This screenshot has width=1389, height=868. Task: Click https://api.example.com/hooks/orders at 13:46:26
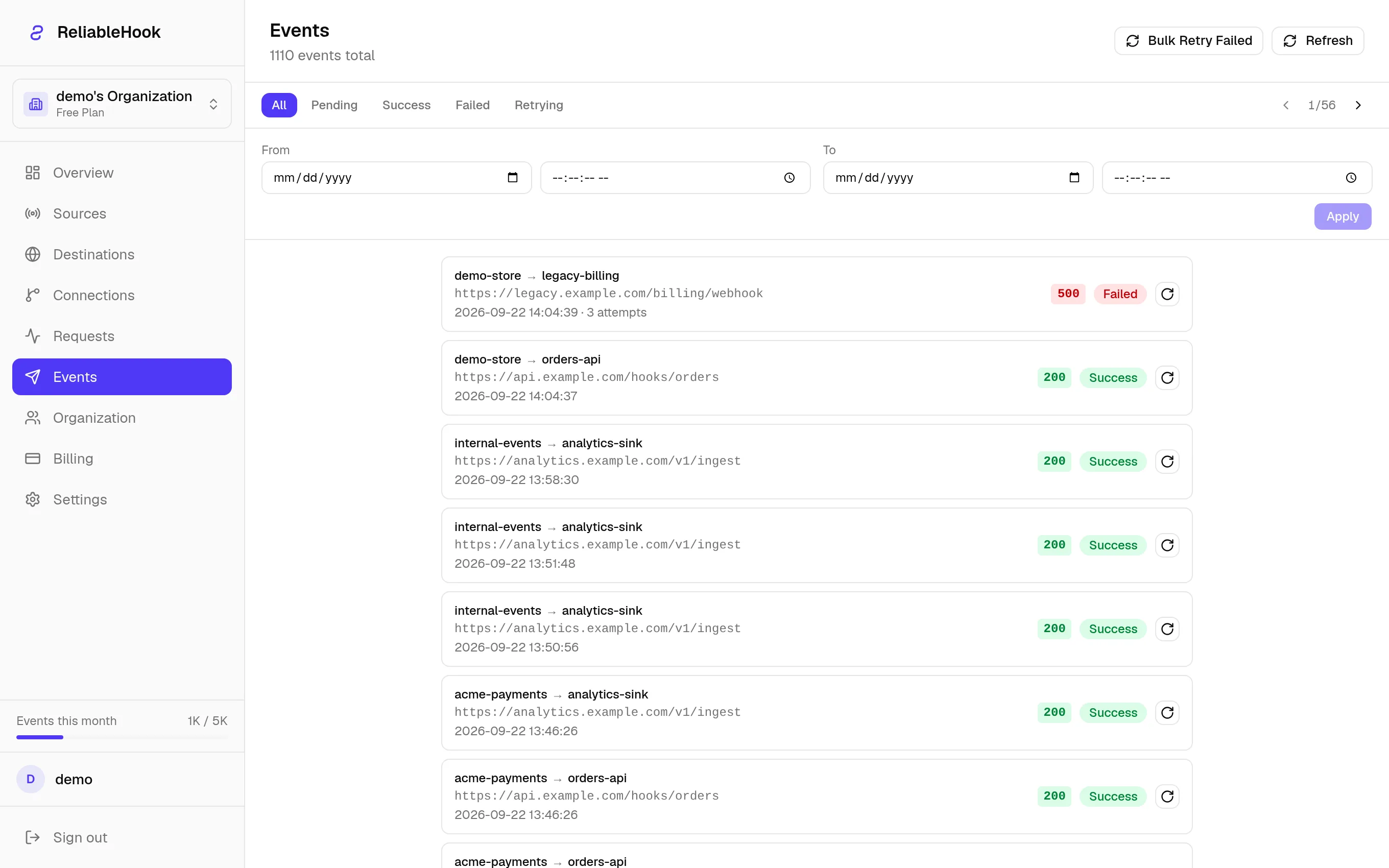(587, 795)
